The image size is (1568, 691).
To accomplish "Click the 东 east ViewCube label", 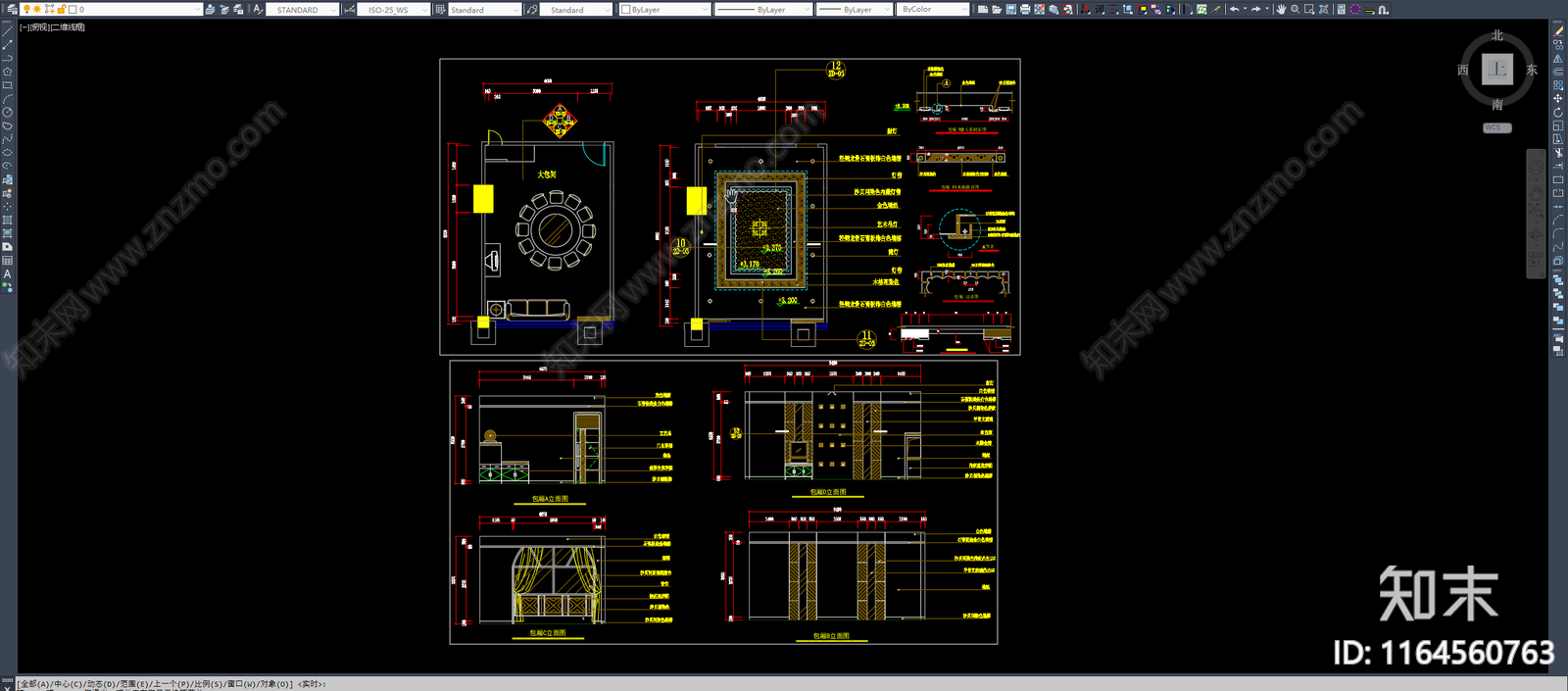I will pos(1532,70).
